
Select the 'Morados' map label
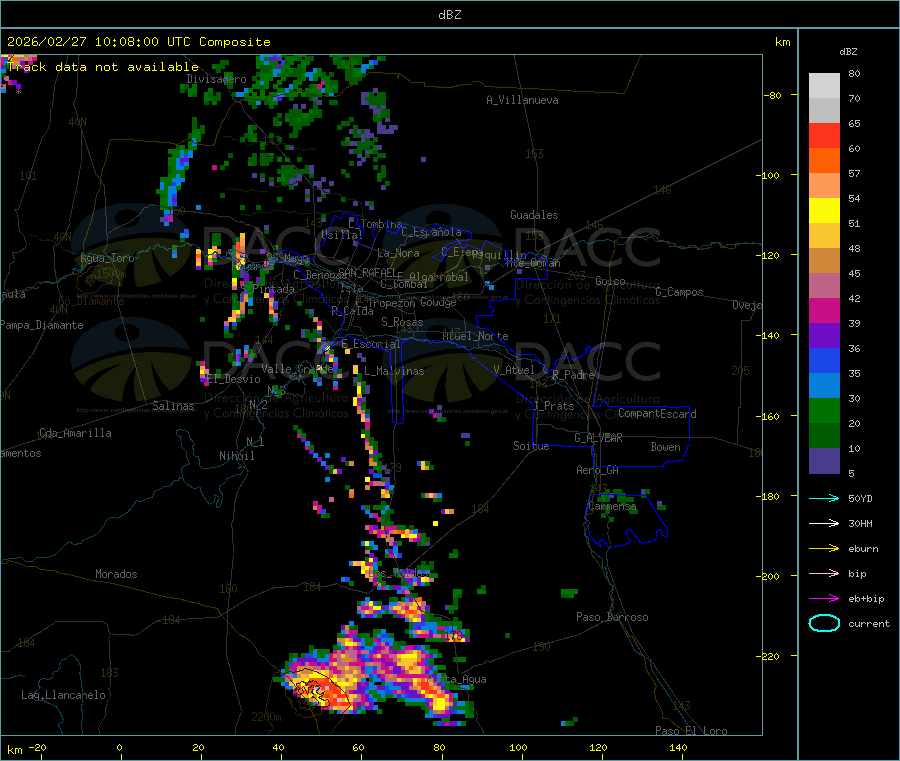116,574
